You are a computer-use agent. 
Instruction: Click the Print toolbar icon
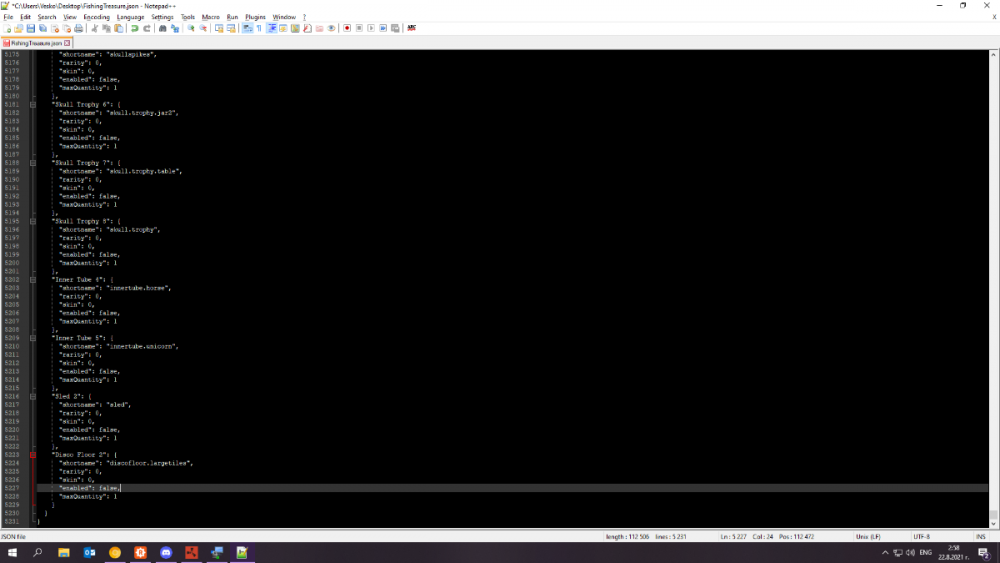pos(78,28)
